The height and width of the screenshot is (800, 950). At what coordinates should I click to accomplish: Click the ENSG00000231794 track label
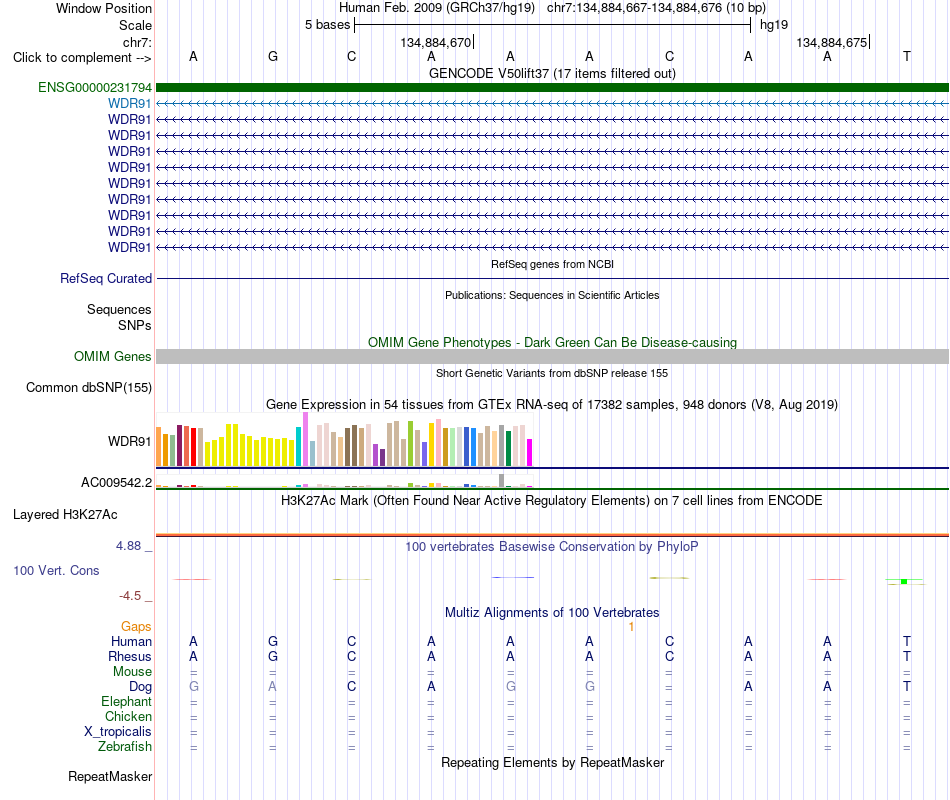coord(95,87)
